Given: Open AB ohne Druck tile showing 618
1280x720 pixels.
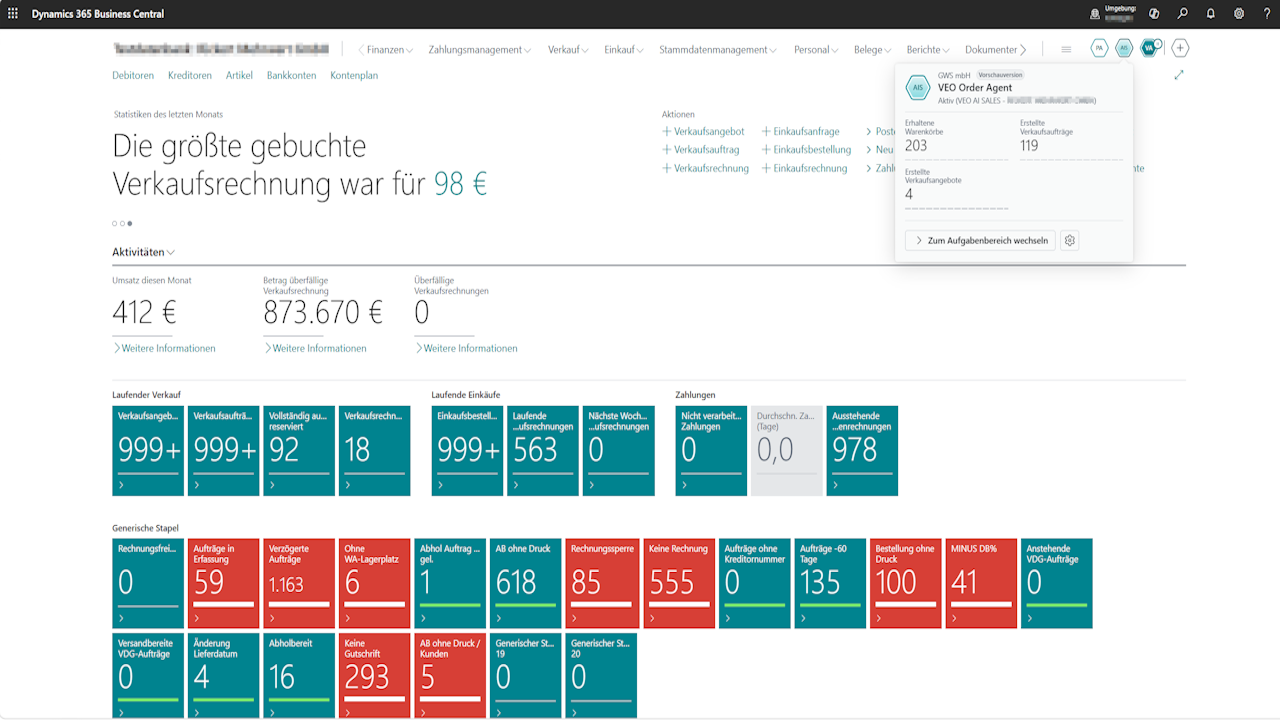Looking at the screenshot, I should coord(525,583).
